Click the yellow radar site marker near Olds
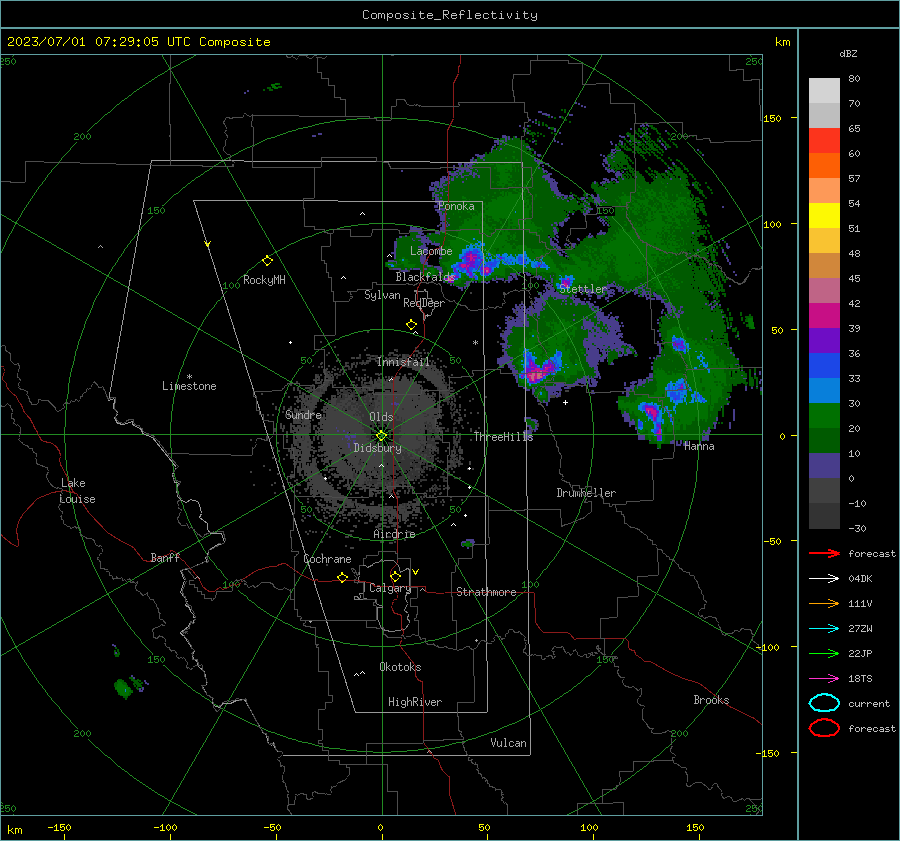 tap(381, 436)
